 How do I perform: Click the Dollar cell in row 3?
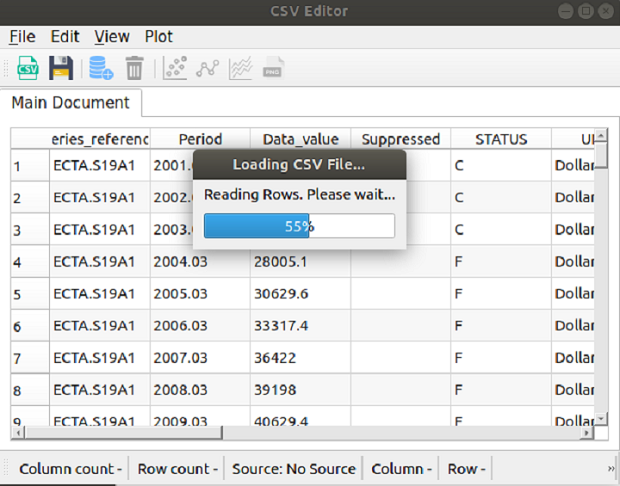pos(573,230)
